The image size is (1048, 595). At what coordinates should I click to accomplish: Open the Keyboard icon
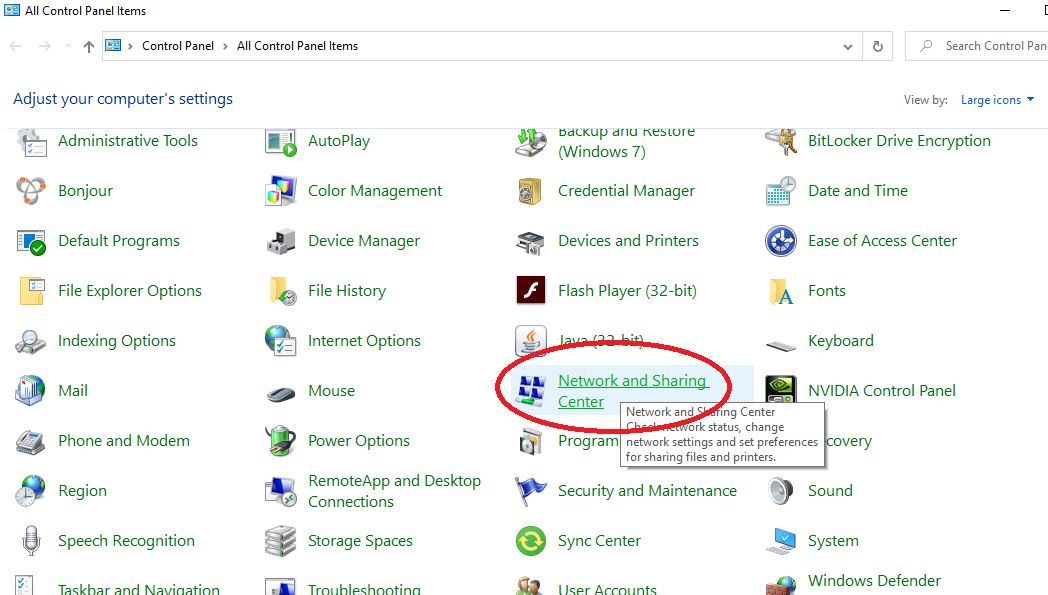pyautogui.click(x=781, y=345)
